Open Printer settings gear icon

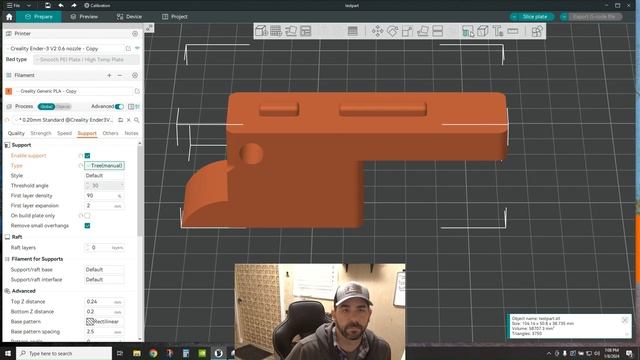click(x=135, y=33)
